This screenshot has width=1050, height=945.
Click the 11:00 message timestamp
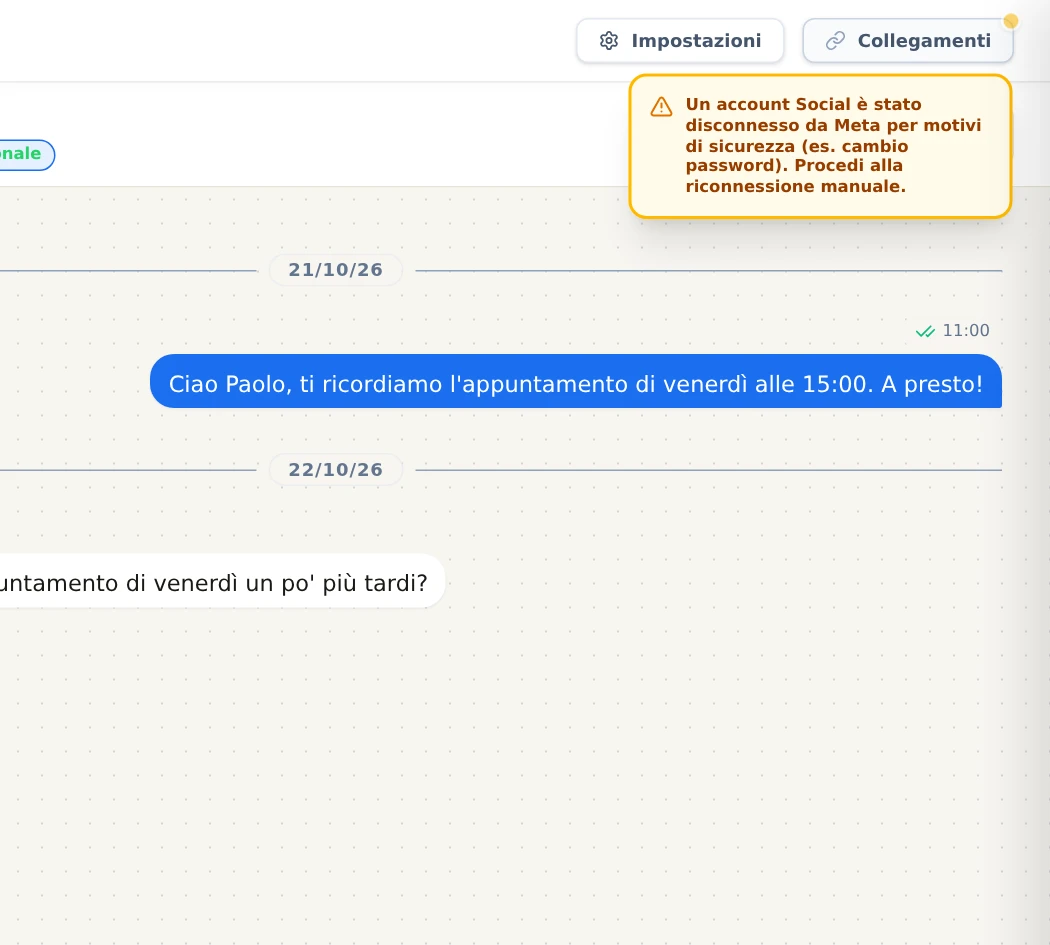pos(966,331)
